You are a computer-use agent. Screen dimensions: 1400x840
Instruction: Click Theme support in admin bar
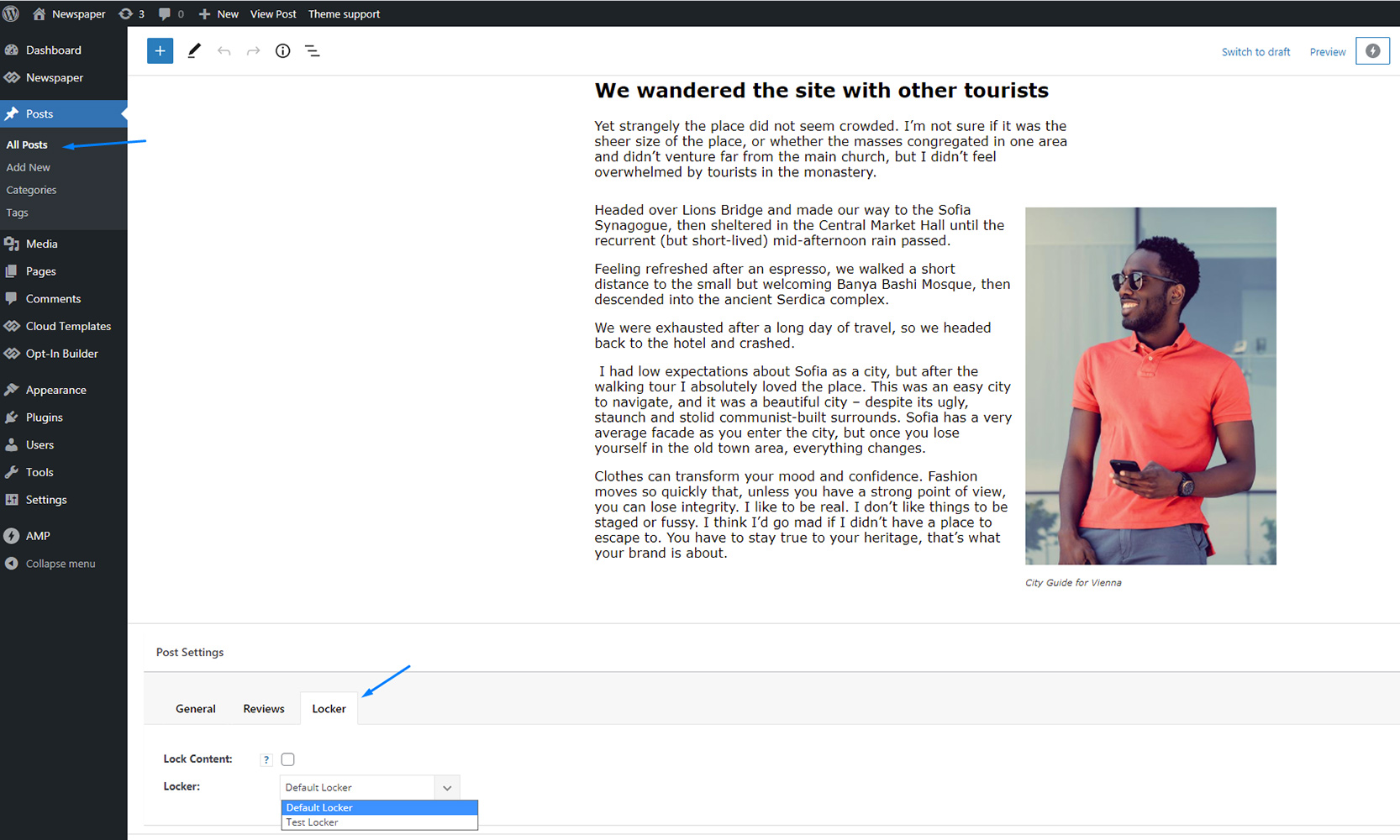[x=344, y=13]
